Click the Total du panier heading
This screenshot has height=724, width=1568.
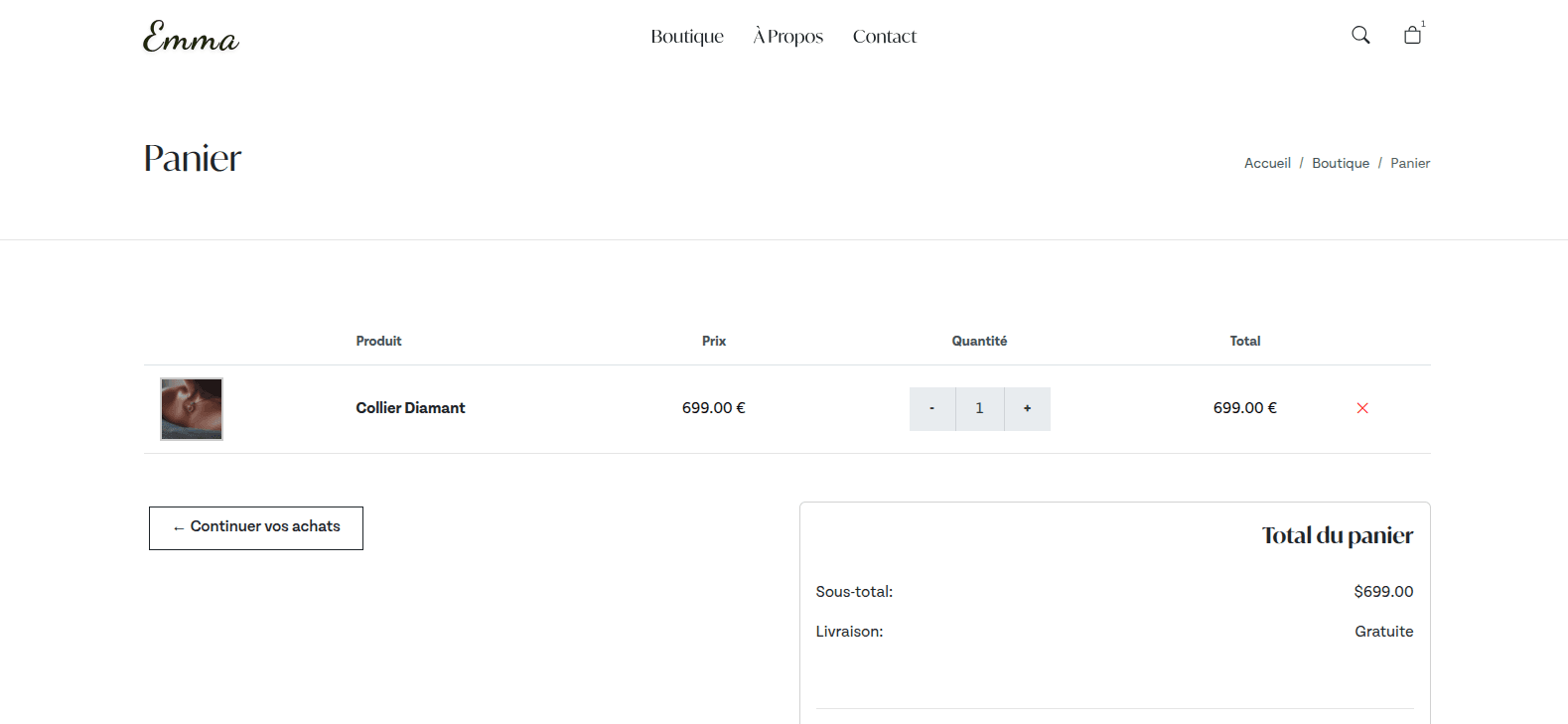click(x=1337, y=535)
